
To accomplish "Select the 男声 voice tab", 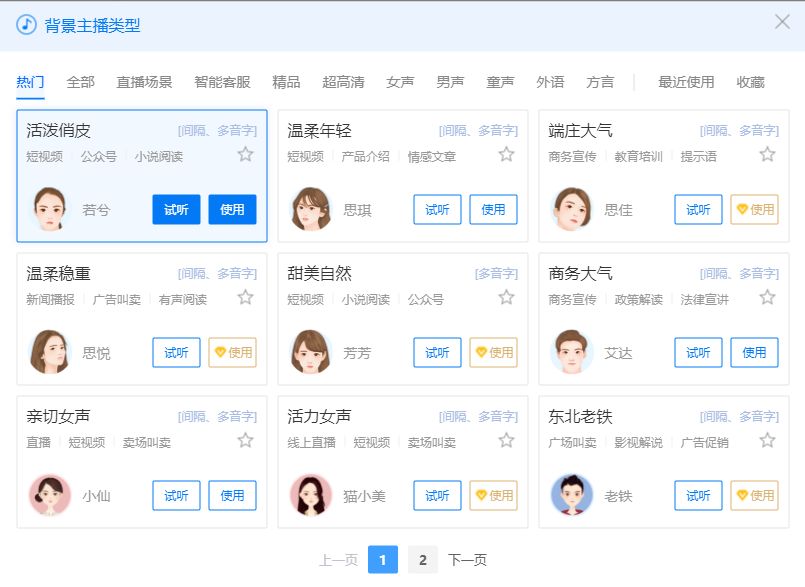I will pos(450,82).
